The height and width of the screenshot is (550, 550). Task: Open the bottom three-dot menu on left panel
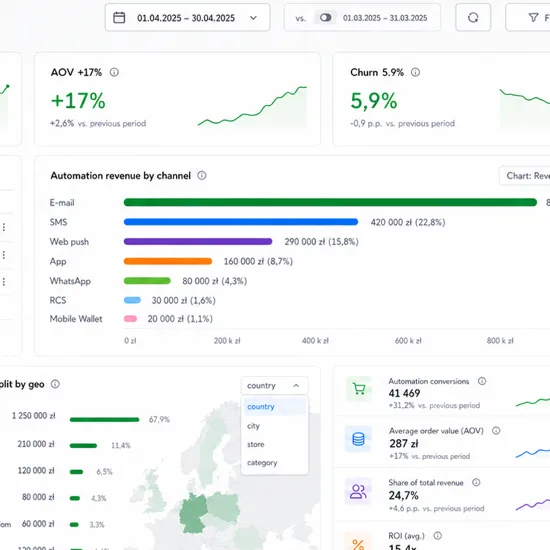(4, 282)
